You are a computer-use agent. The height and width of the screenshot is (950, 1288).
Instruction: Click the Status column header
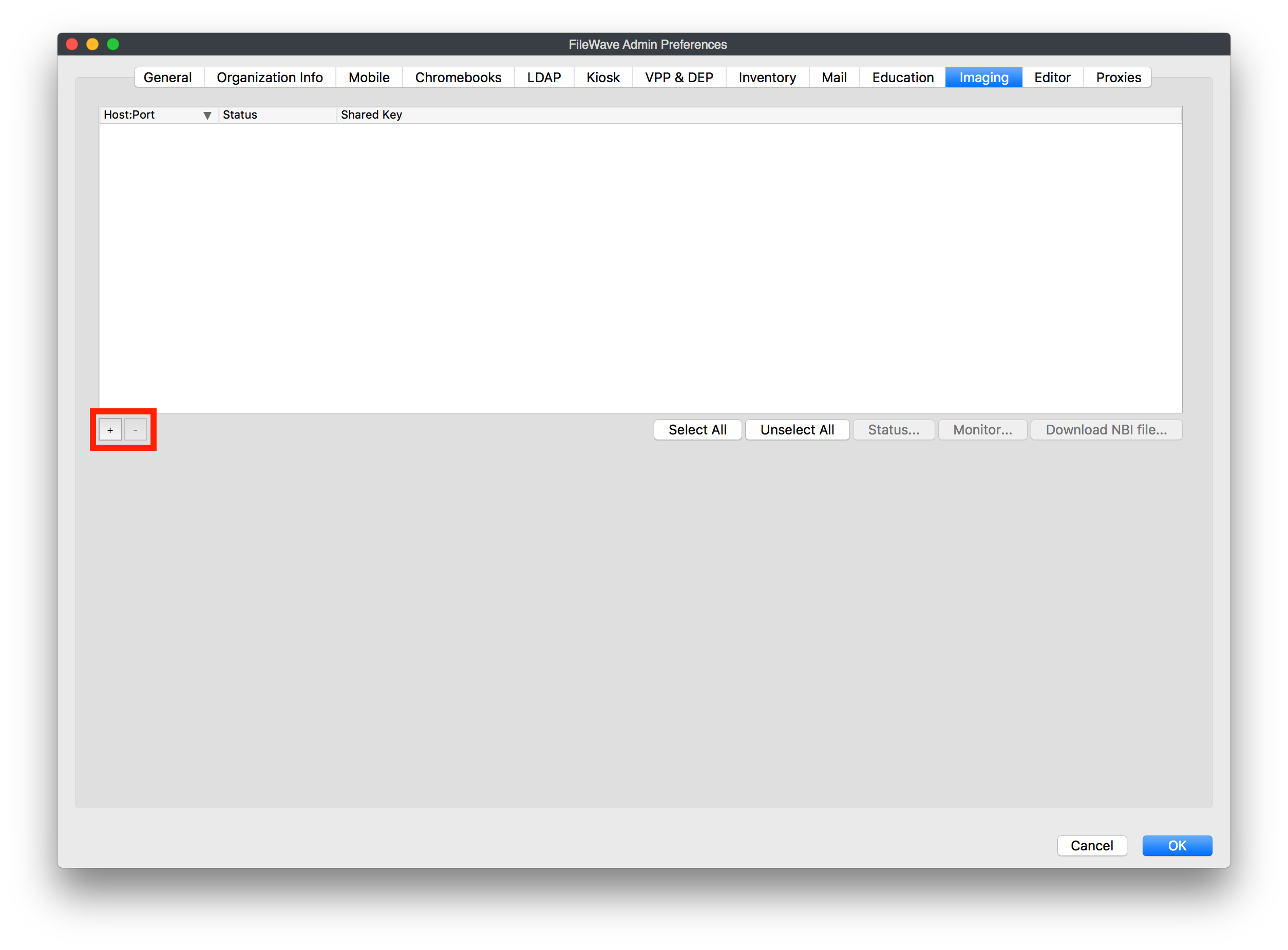(277, 115)
